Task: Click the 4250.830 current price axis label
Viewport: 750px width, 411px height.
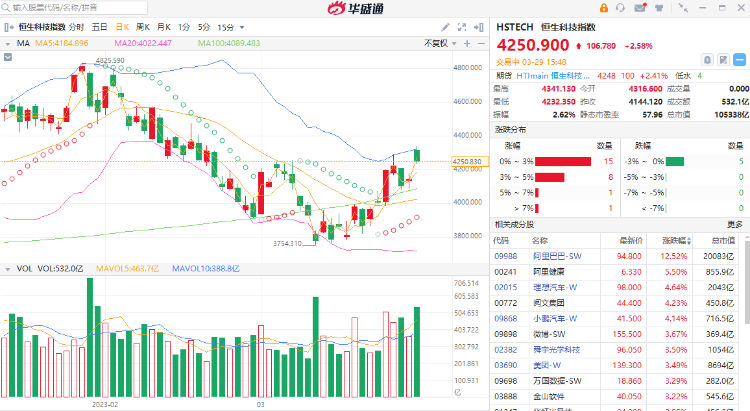Action: (x=470, y=162)
